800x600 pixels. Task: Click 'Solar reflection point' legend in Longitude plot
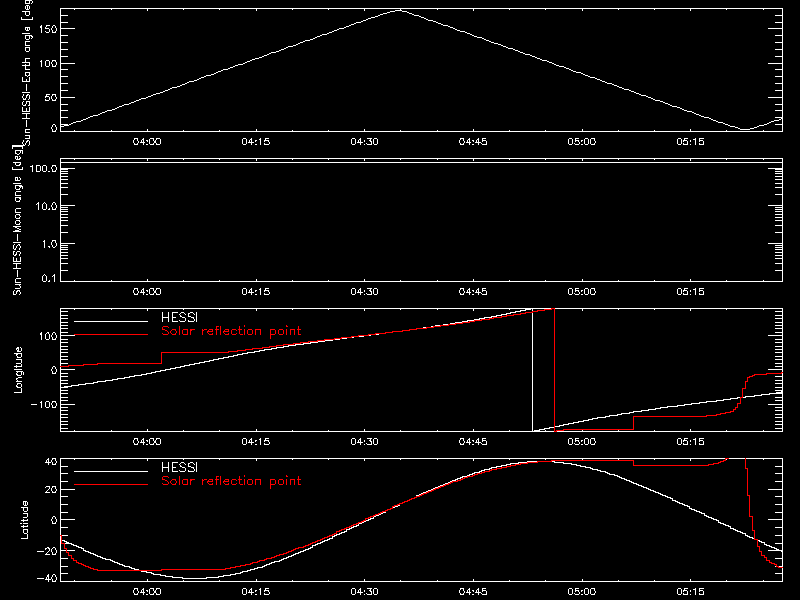click(x=231, y=331)
